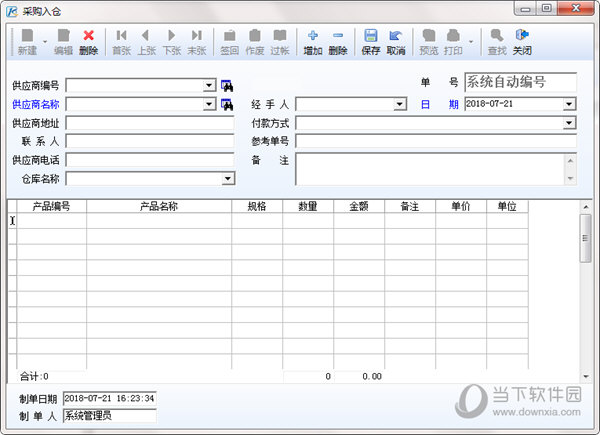
Task: Click the 单号 system auto-number field
Action: pos(520,82)
